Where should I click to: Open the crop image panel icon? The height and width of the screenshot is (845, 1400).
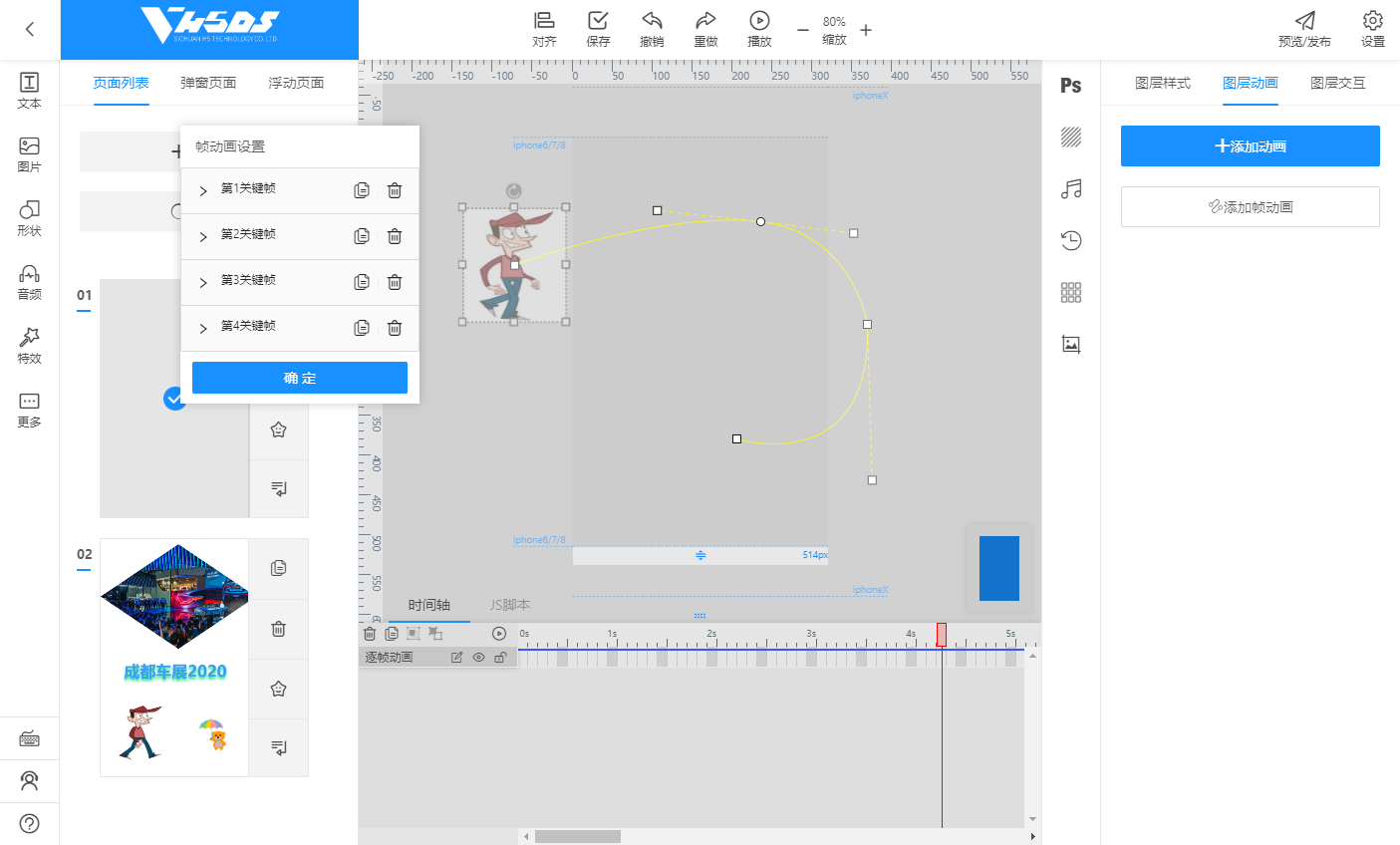coord(1071,344)
